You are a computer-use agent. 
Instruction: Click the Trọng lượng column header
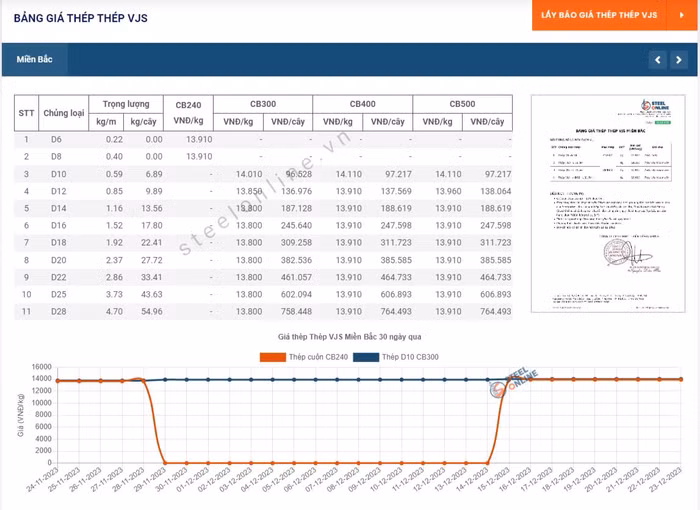(x=125, y=104)
